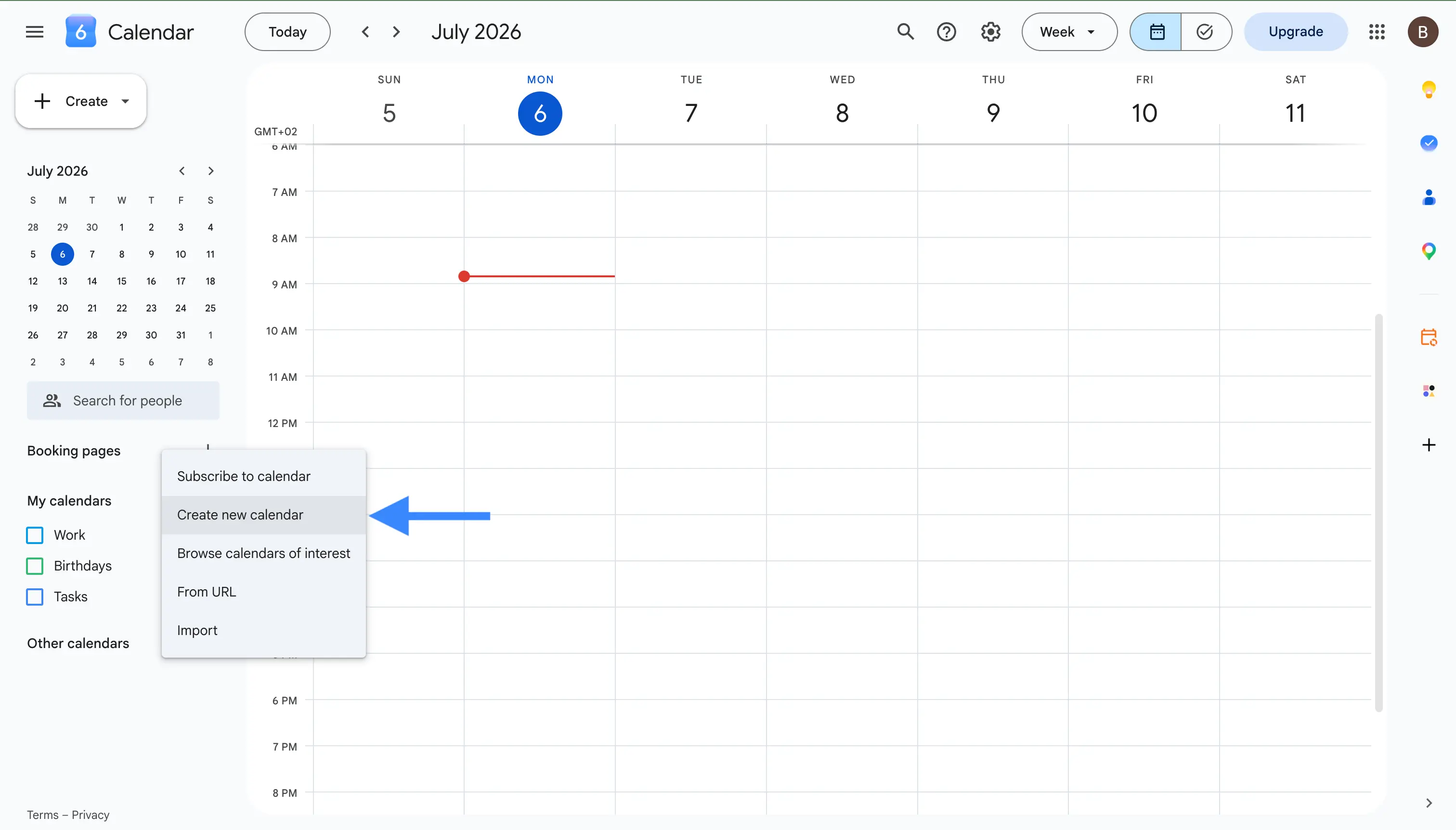Go to previous month in mini calendar

pyautogui.click(x=182, y=171)
